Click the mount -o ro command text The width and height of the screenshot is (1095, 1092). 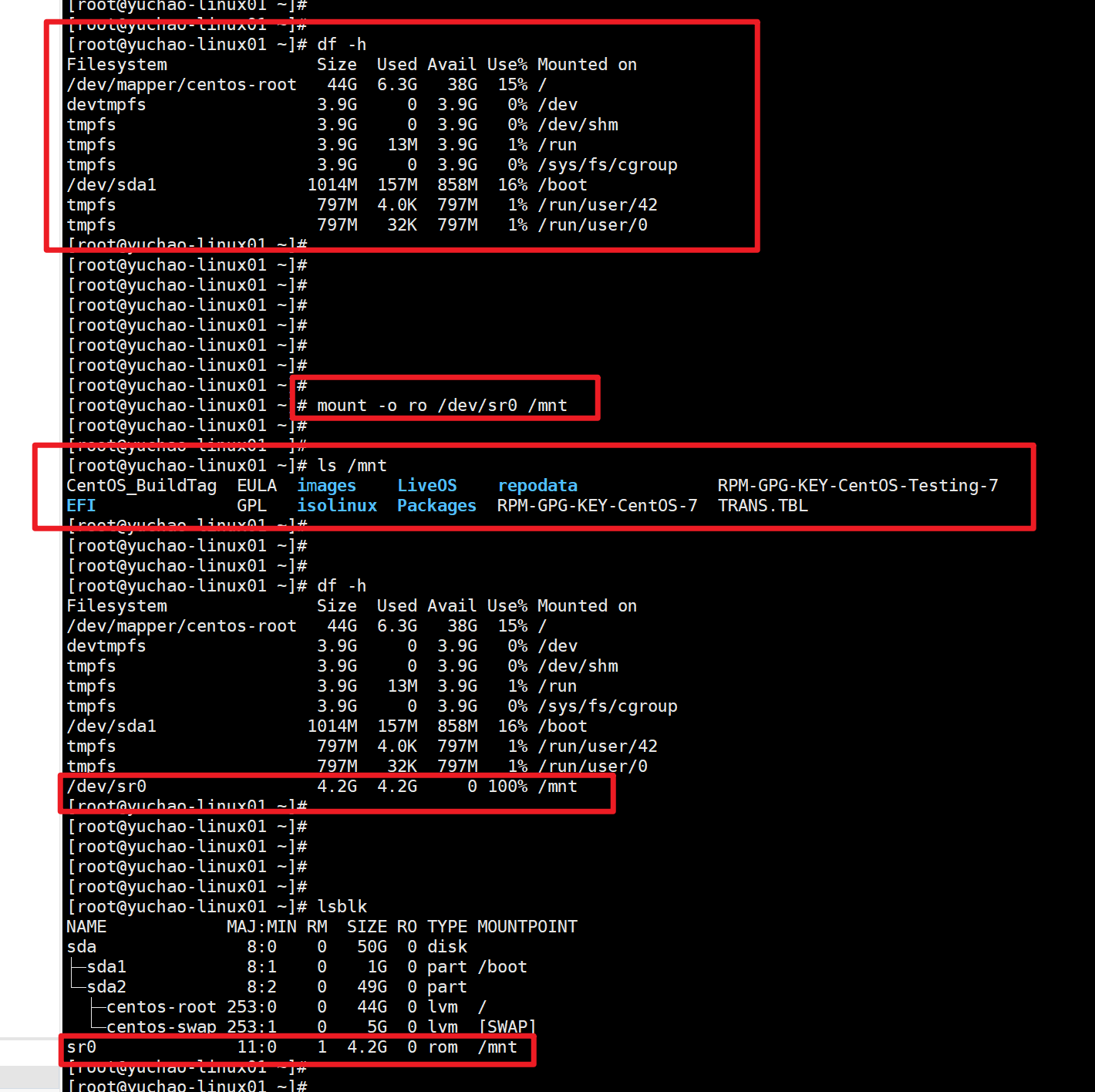(x=442, y=406)
